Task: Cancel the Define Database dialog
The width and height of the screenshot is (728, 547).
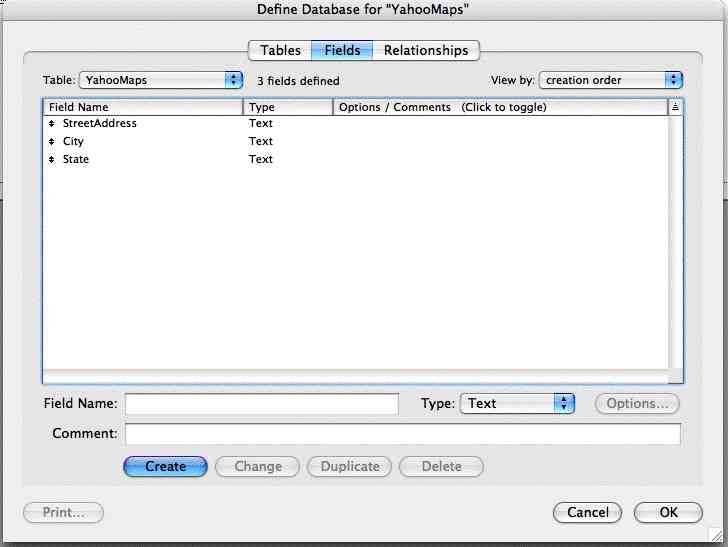Action: click(587, 512)
